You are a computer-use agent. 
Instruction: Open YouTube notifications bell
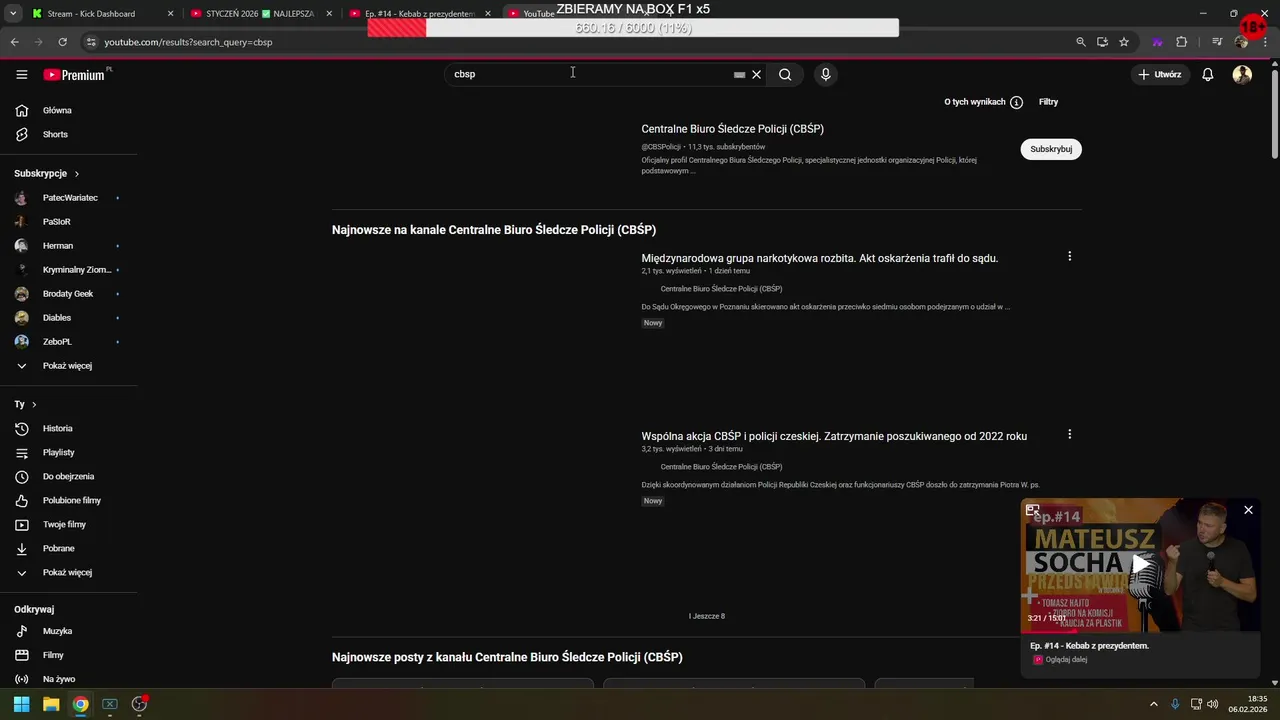coord(1208,74)
